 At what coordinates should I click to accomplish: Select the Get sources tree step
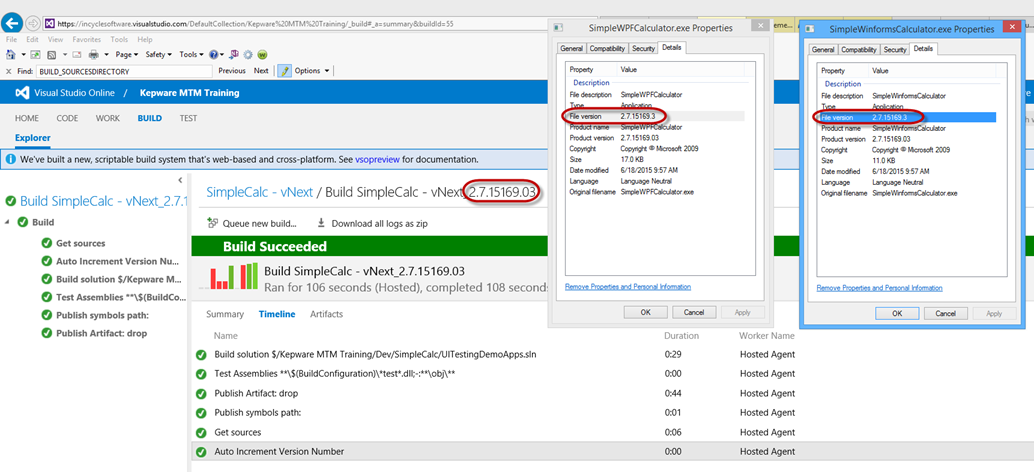[80, 243]
